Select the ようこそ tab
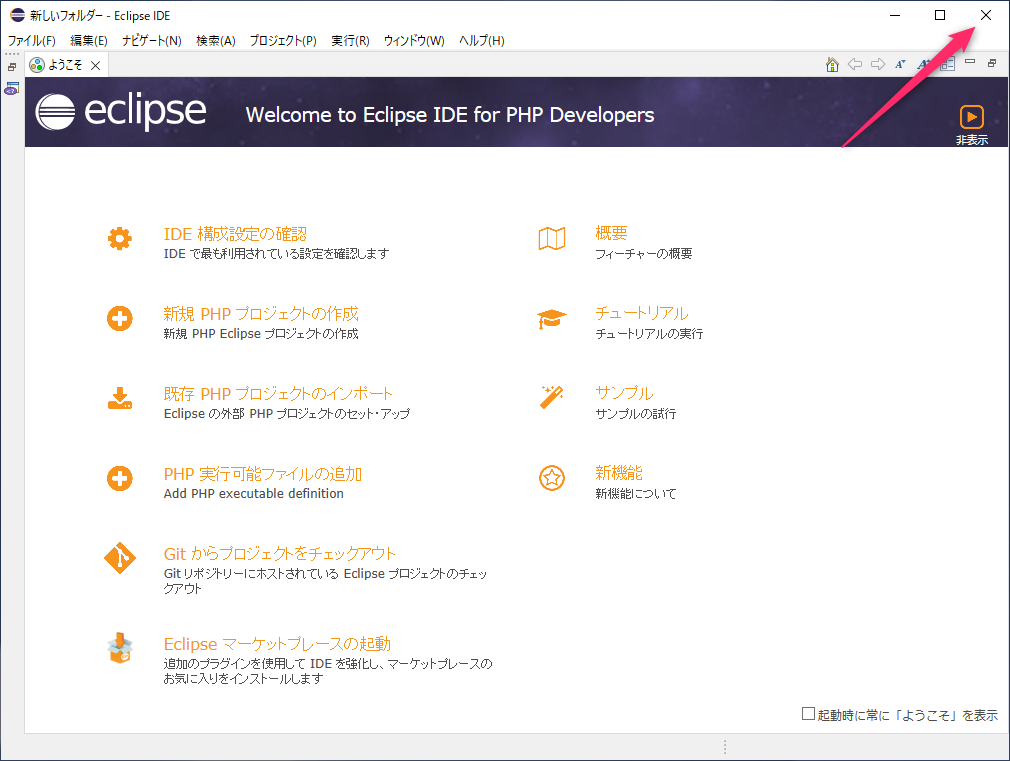 tap(65, 65)
